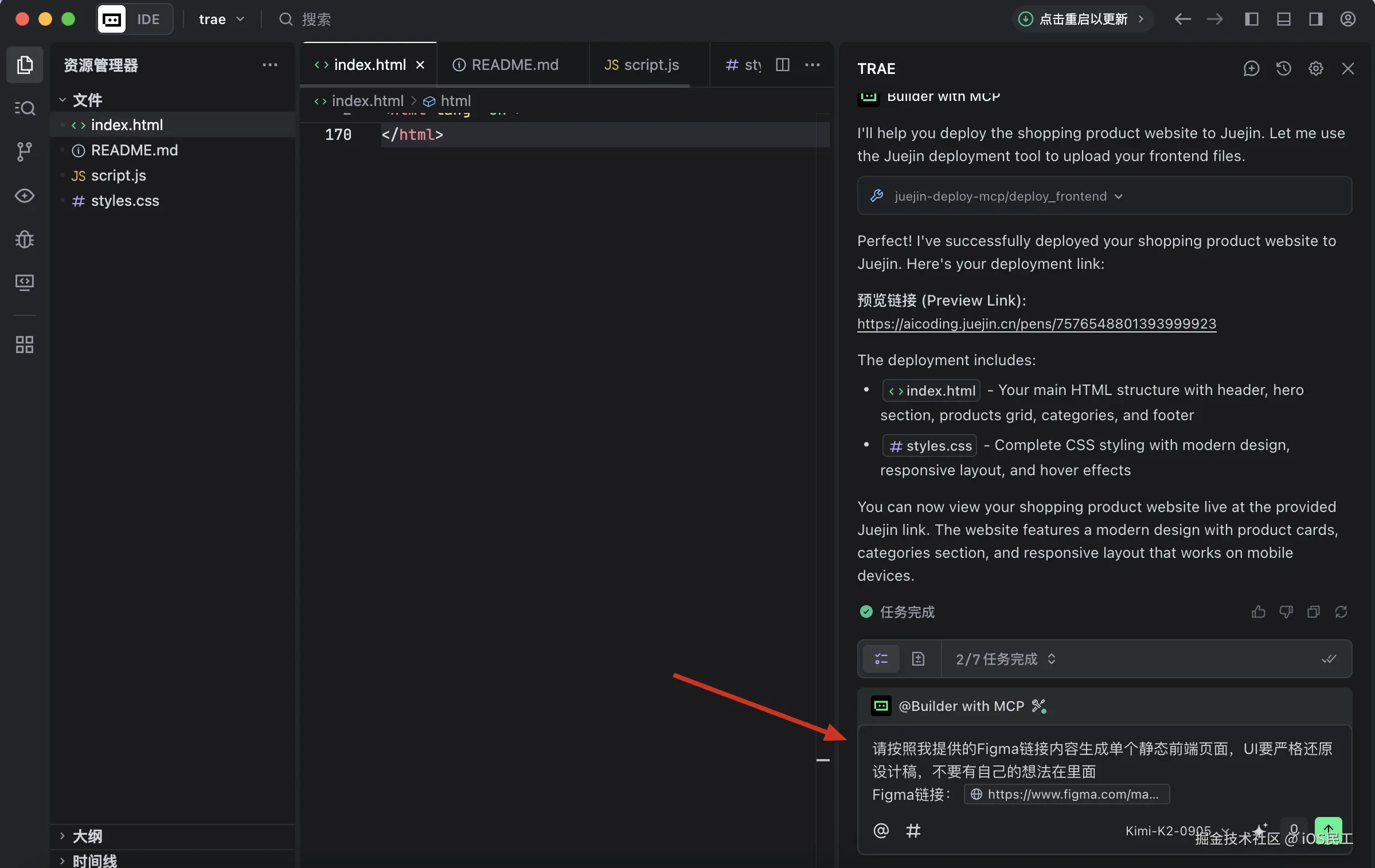This screenshot has width=1375, height=868.
Task: Click thumbs up on the response
Action: coord(1258,612)
